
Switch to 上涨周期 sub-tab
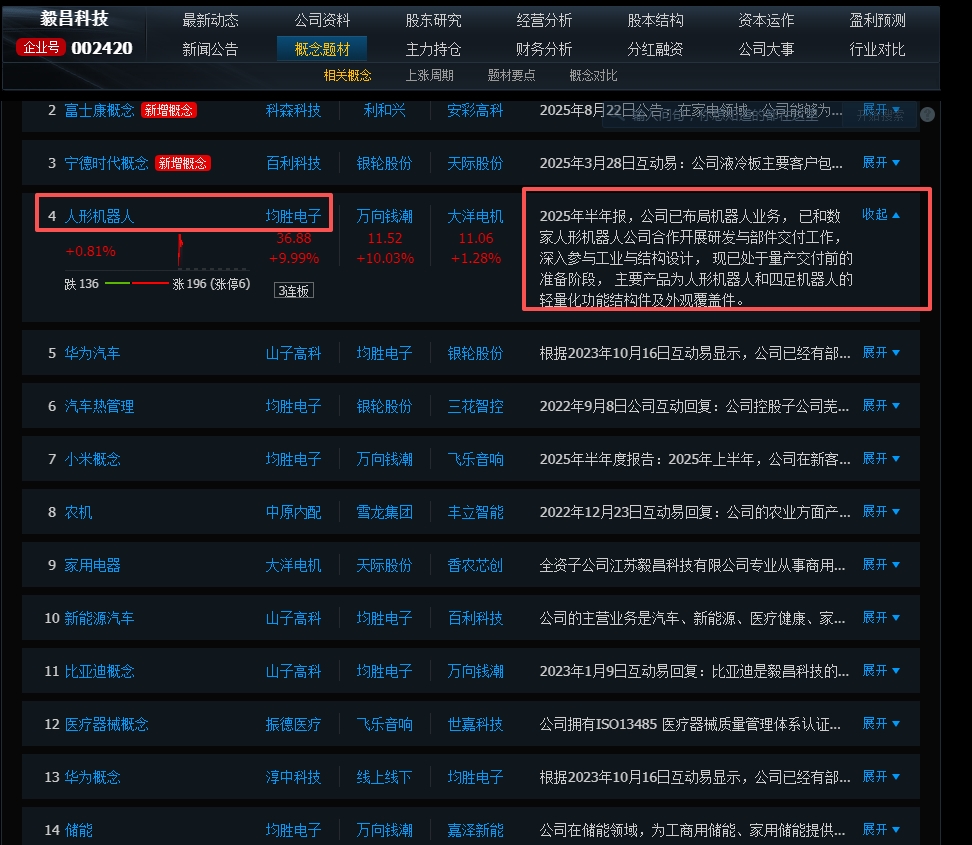click(x=429, y=76)
